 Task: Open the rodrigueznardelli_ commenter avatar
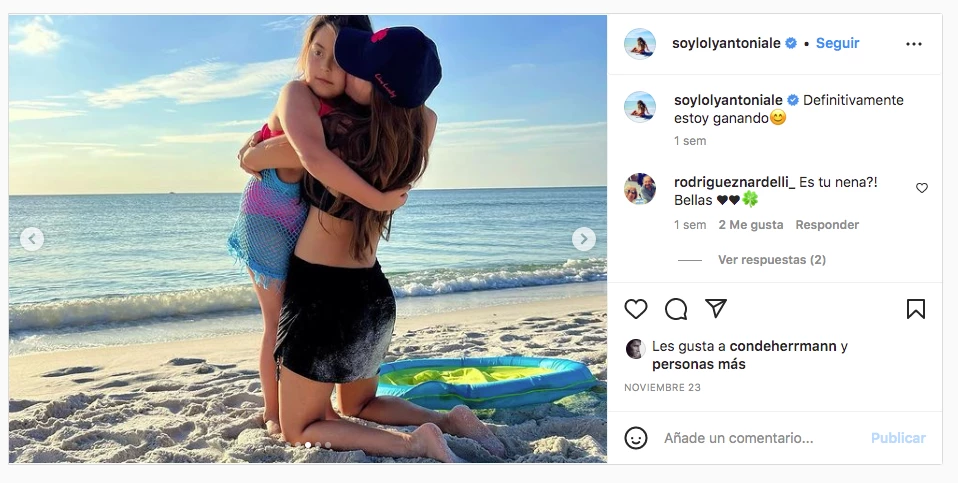point(640,189)
